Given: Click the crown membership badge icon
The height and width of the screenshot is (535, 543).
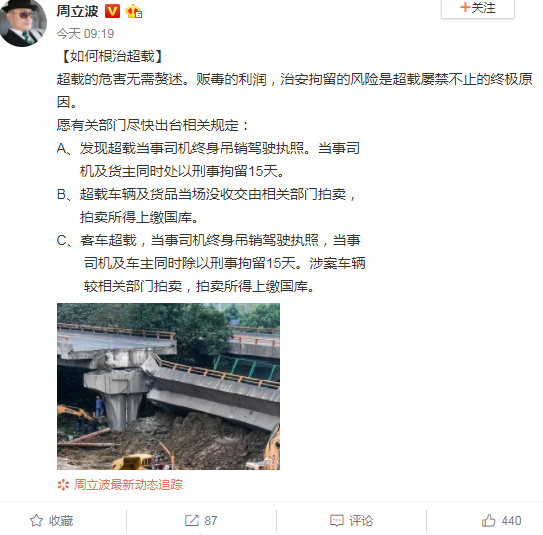Looking at the screenshot, I should click(x=134, y=11).
